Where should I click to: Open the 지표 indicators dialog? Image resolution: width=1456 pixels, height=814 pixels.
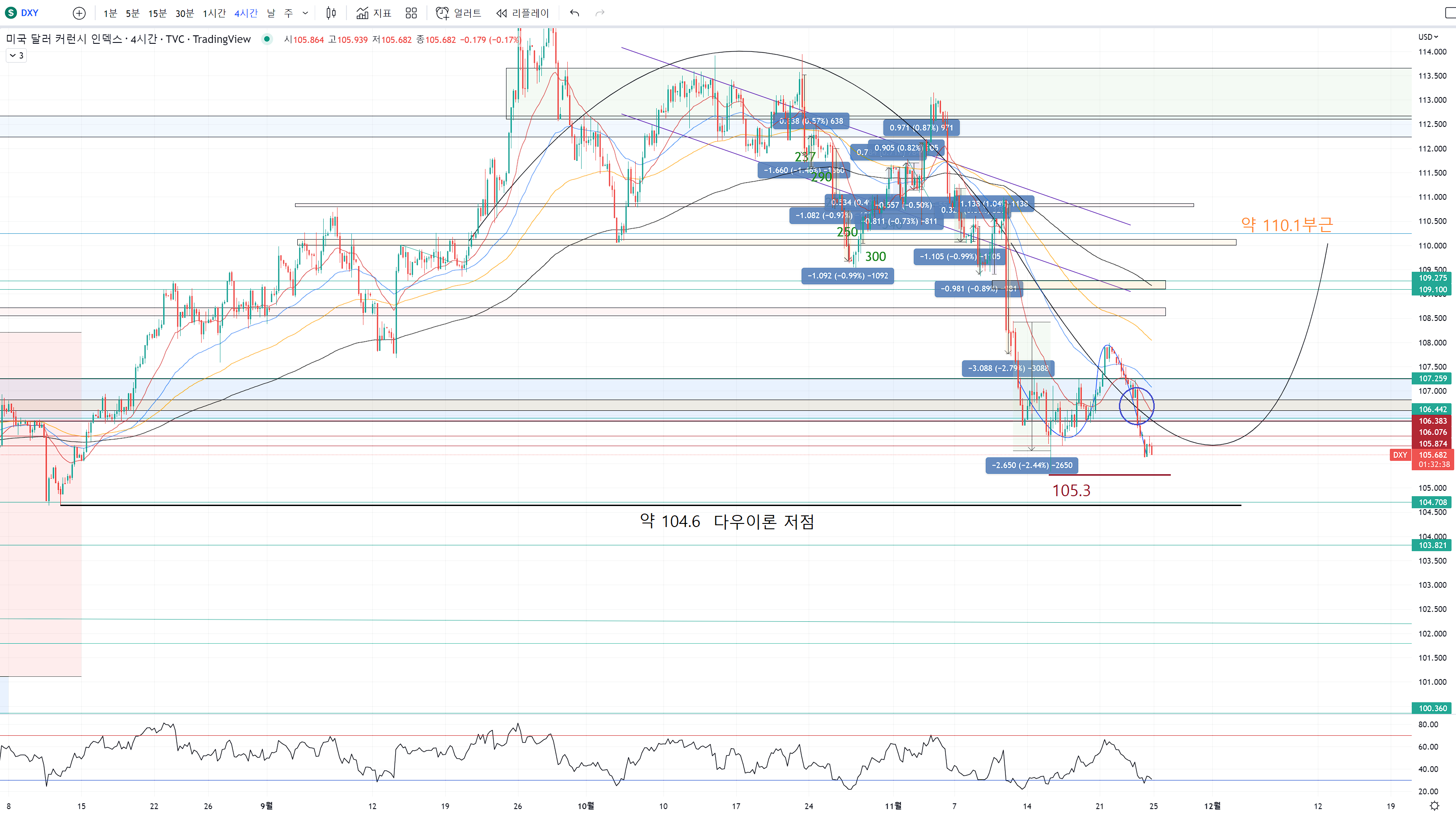coord(374,13)
